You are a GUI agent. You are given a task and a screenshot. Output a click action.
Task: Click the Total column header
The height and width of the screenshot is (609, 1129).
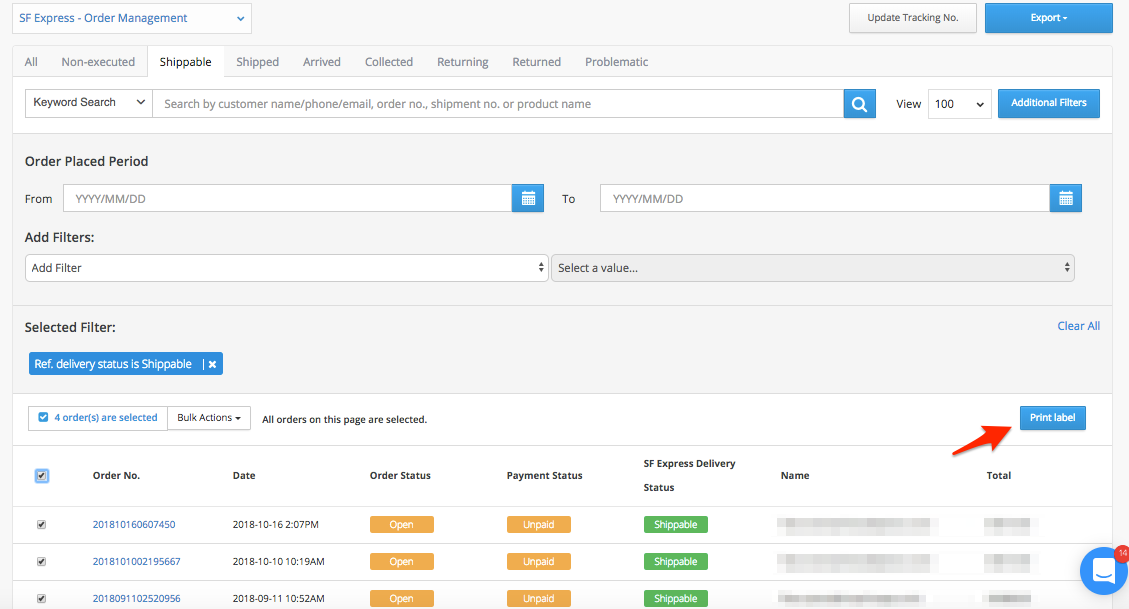999,476
